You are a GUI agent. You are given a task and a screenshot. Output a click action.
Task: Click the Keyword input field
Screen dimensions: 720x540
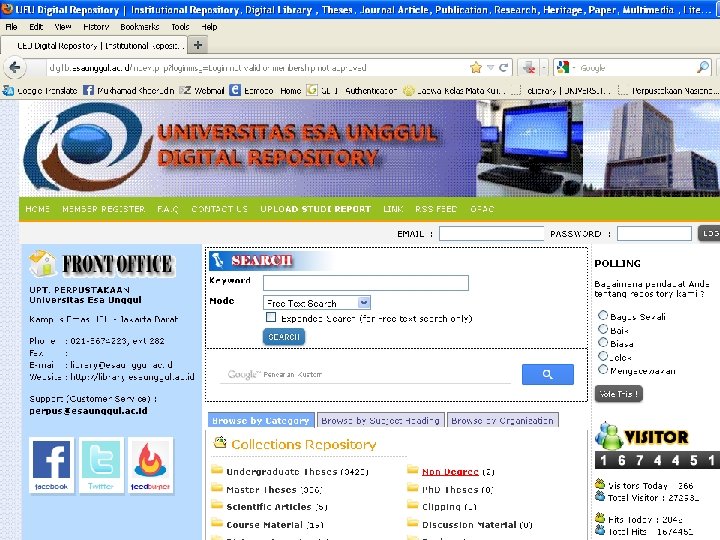366,283
